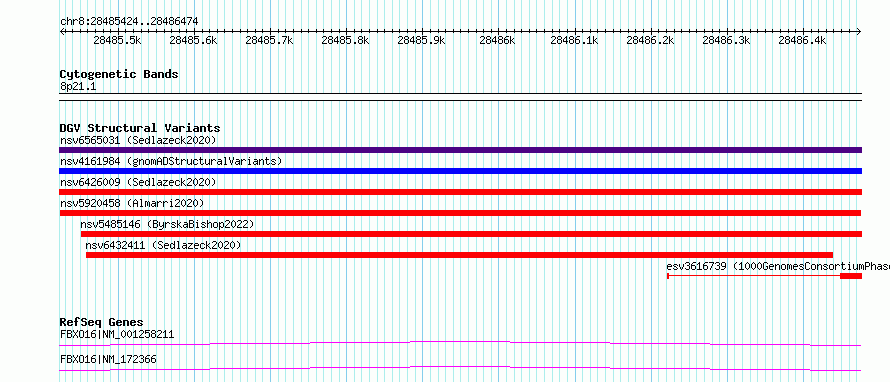This screenshot has height=382, width=890.
Task: Click the DGV Structural Variants track heading
Action: pos(140,128)
